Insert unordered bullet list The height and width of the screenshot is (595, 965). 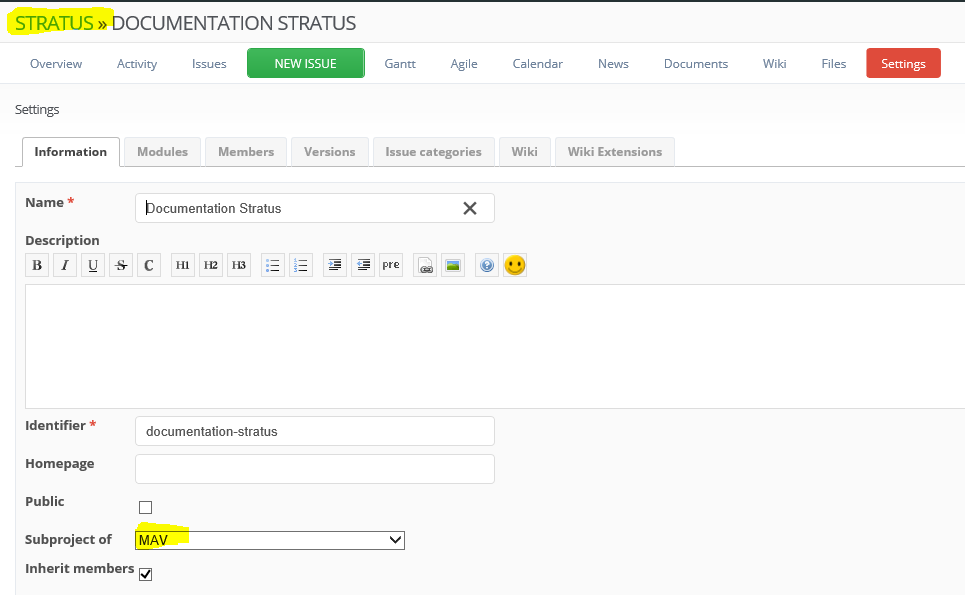(273, 265)
